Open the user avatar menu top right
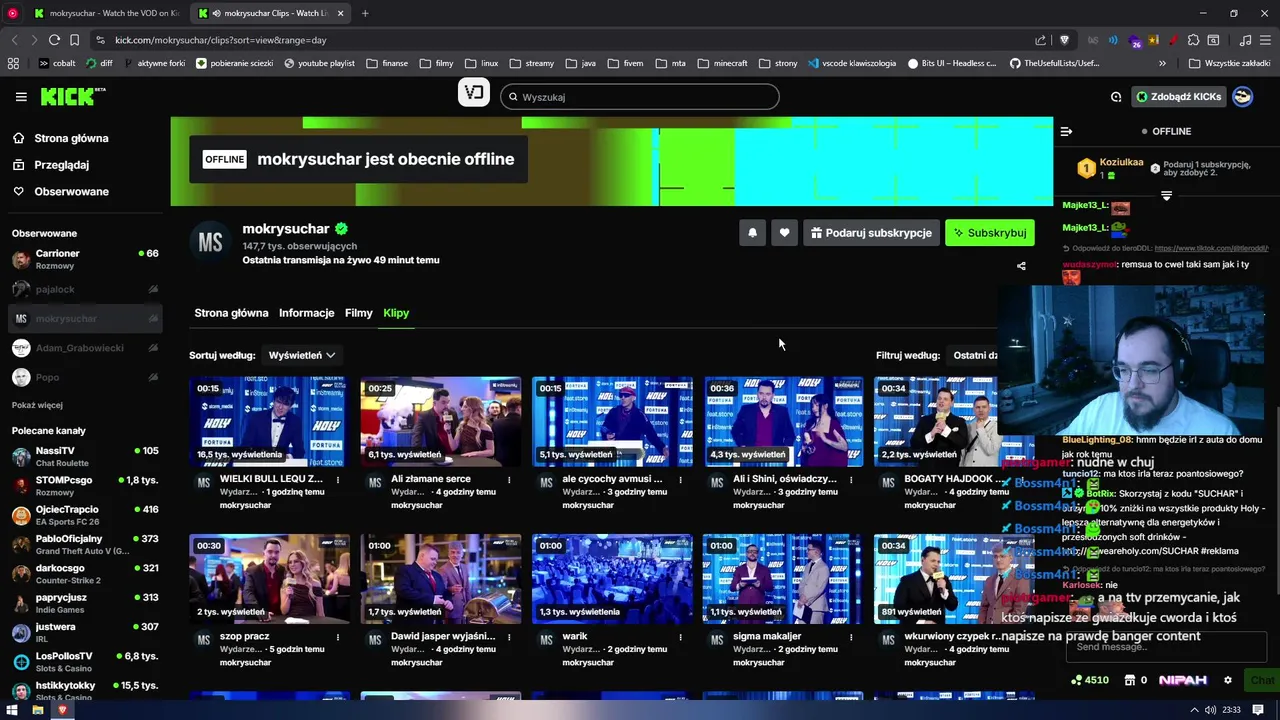 1242,97
